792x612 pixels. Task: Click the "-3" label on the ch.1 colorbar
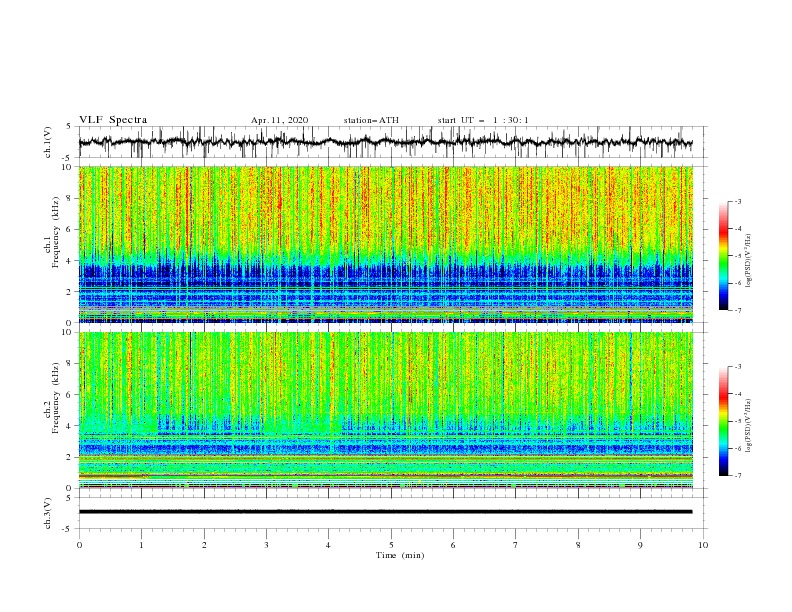click(737, 201)
